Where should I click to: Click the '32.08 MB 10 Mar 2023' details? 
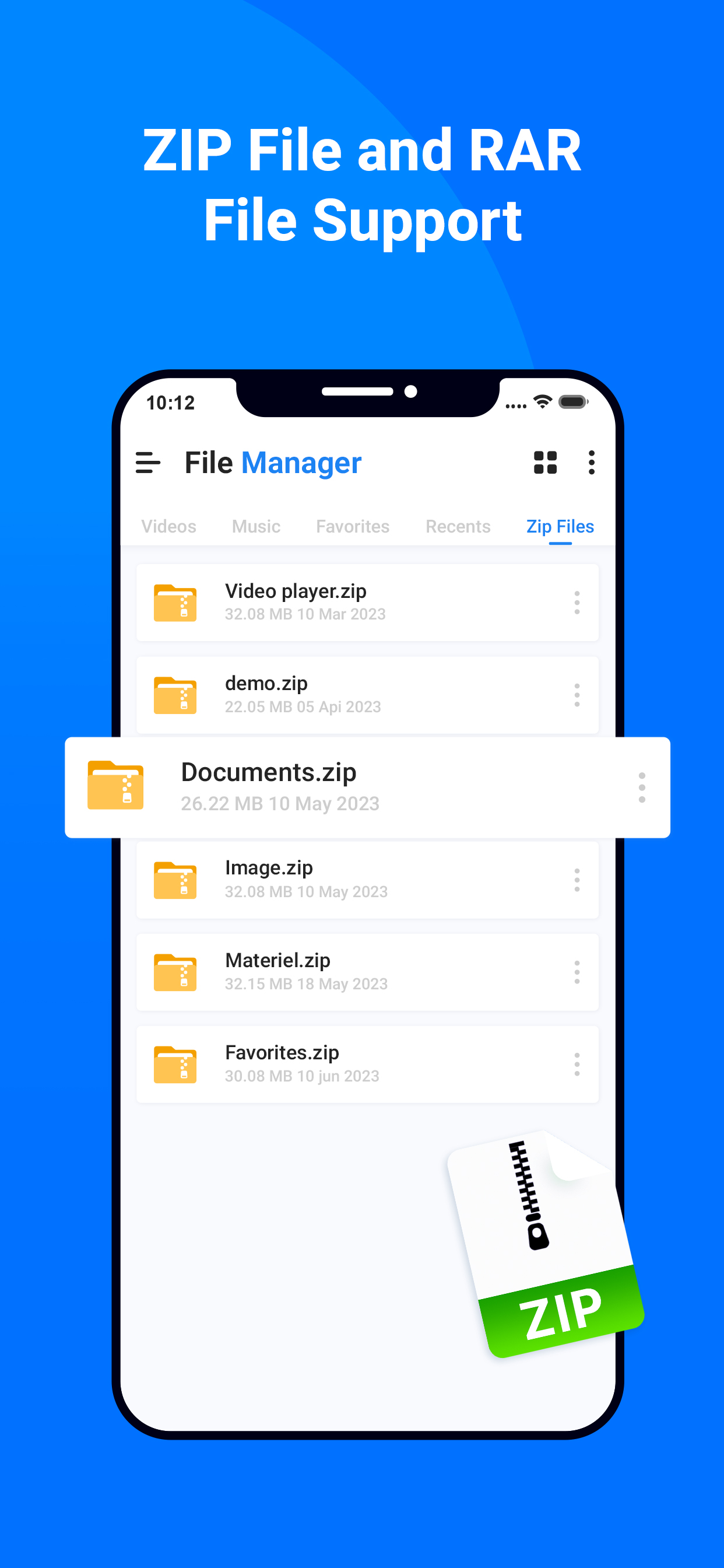pos(305,614)
